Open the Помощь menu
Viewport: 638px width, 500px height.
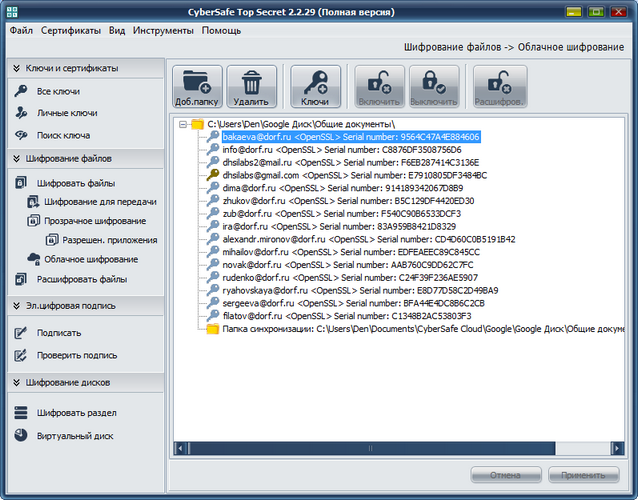(x=221, y=31)
